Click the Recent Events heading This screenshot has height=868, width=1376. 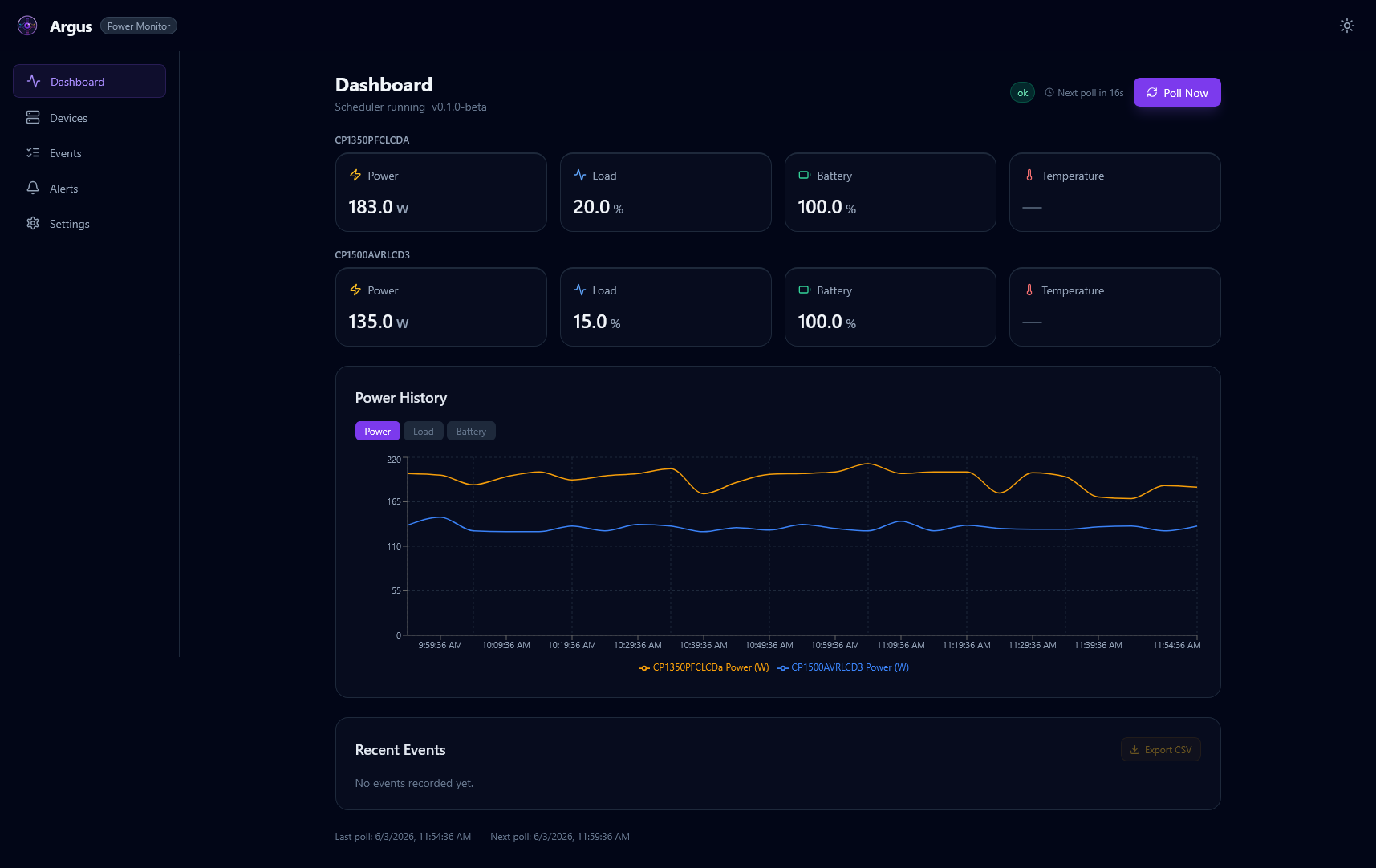click(400, 750)
